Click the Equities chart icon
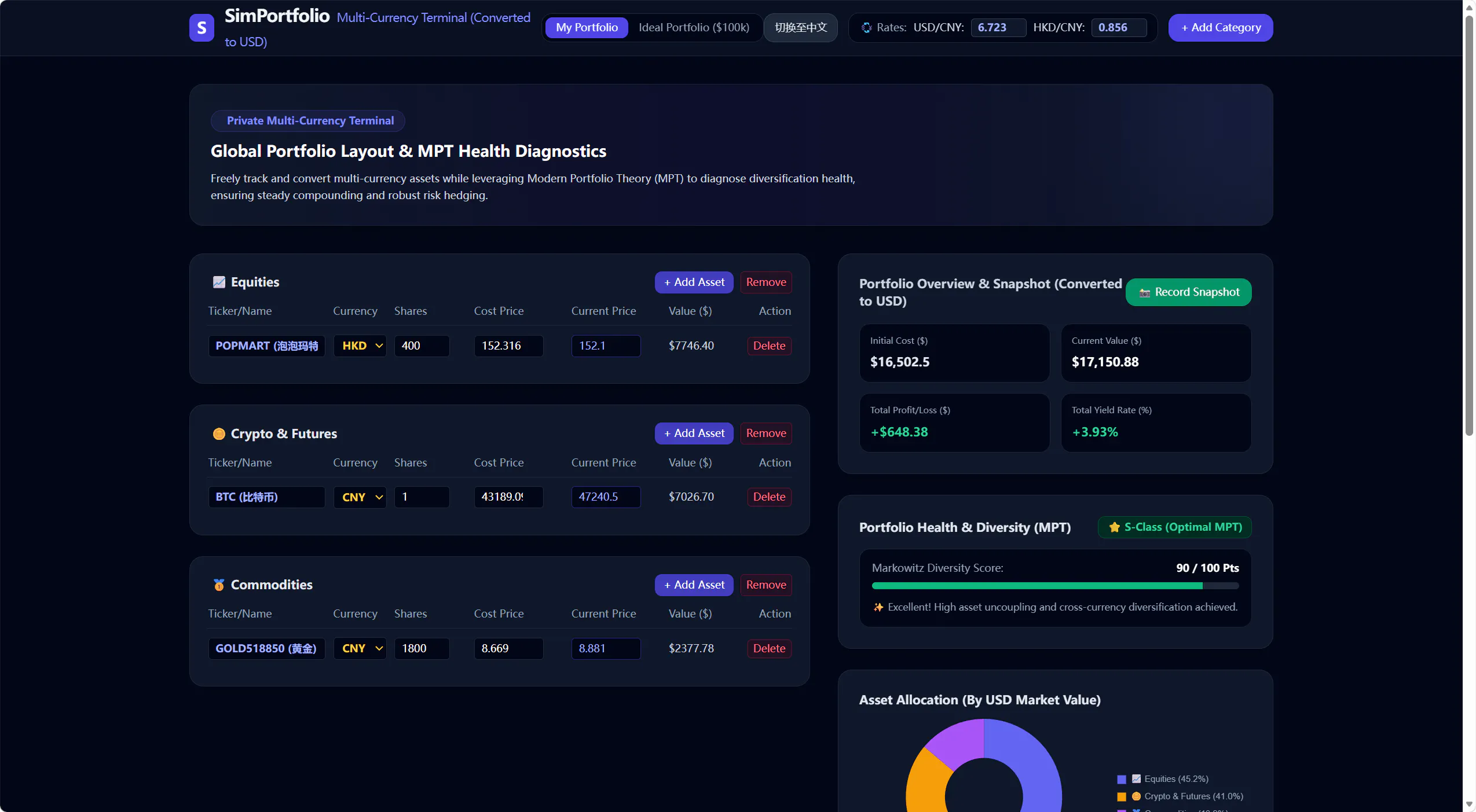 pyautogui.click(x=219, y=282)
